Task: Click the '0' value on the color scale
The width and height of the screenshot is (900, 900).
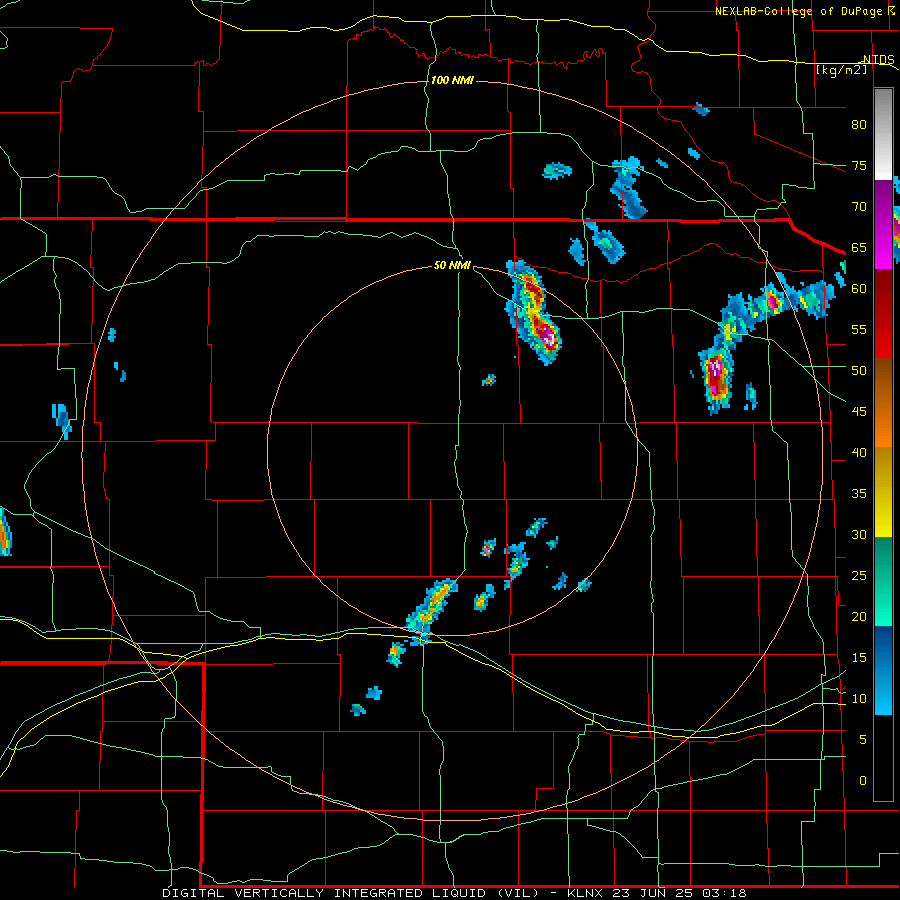Action: pos(863,781)
